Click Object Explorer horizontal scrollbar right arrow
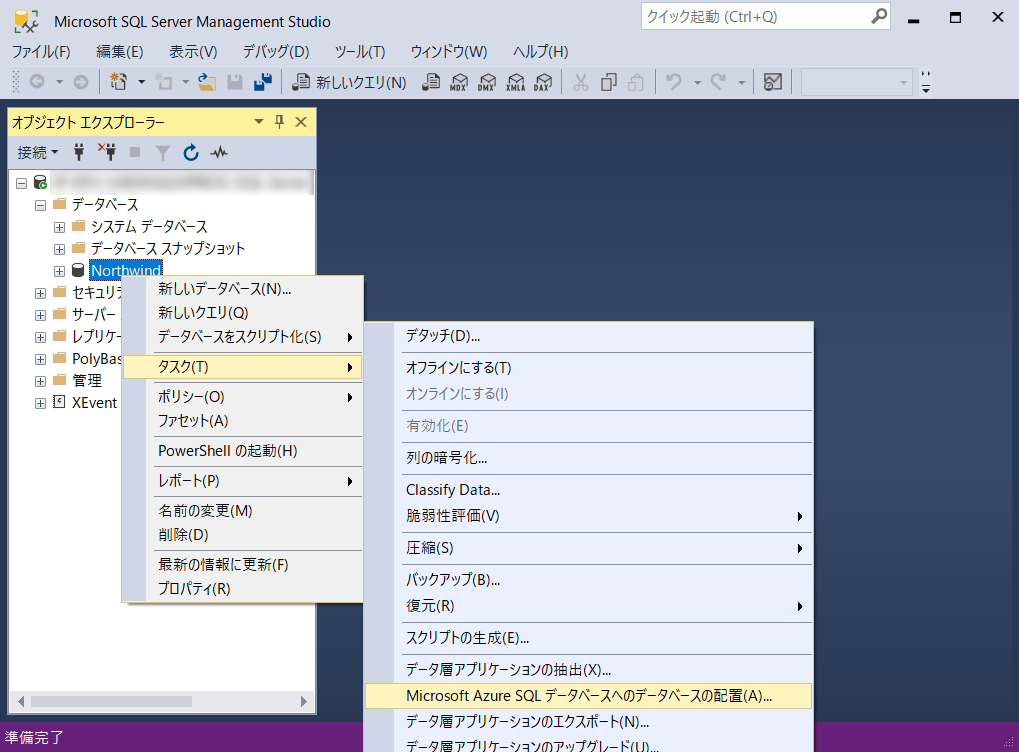Viewport: 1019px width, 752px height. click(x=303, y=701)
